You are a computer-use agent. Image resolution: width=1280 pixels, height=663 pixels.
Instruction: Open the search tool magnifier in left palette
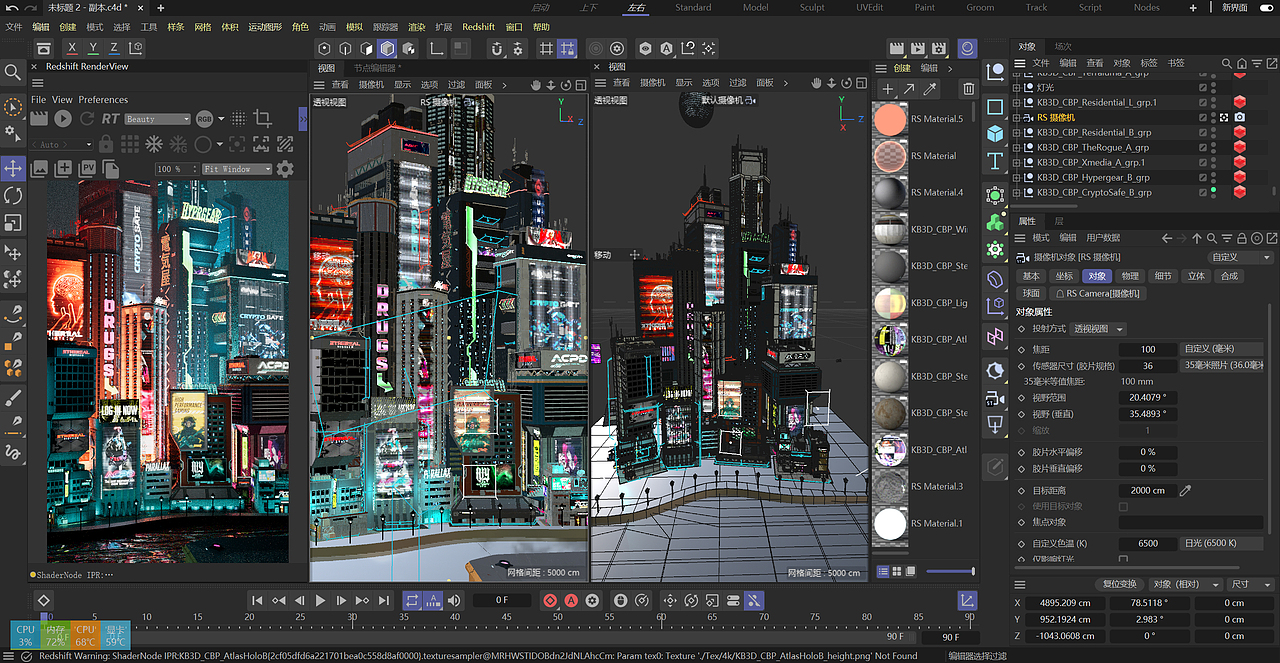click(x=13, y=72)
